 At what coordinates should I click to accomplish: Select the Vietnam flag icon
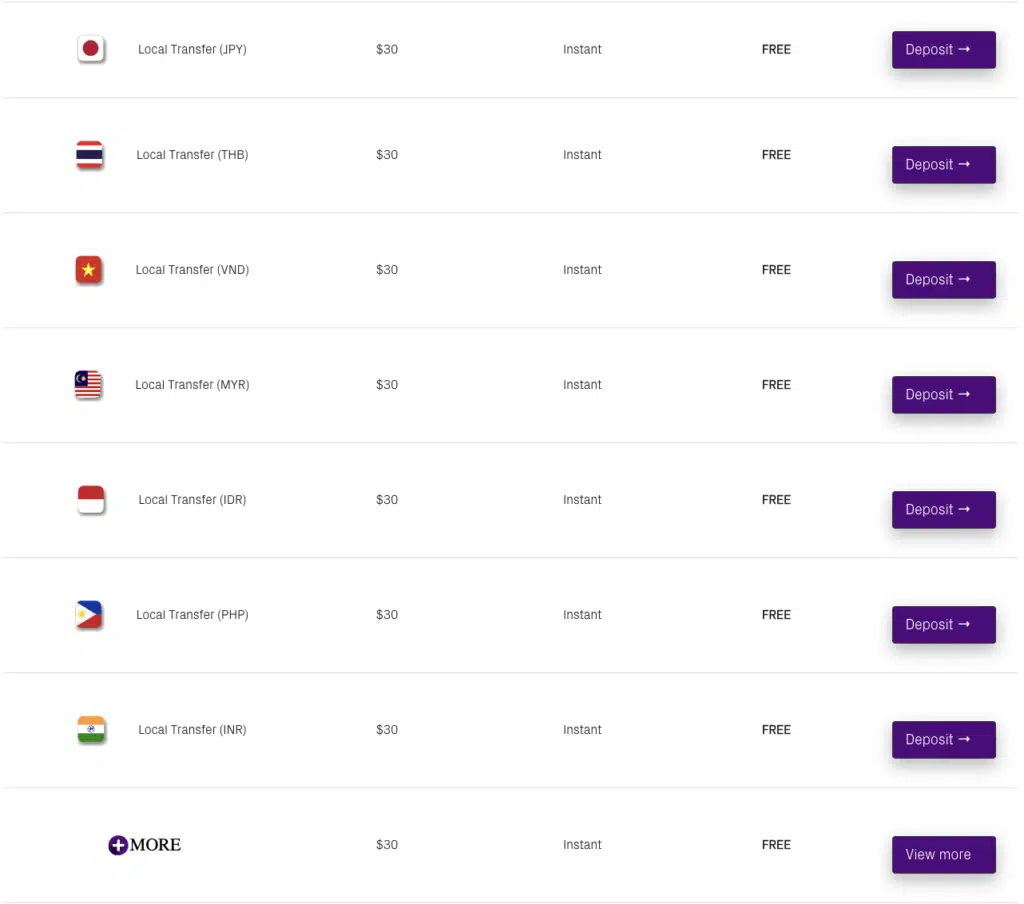coord(88,270)
